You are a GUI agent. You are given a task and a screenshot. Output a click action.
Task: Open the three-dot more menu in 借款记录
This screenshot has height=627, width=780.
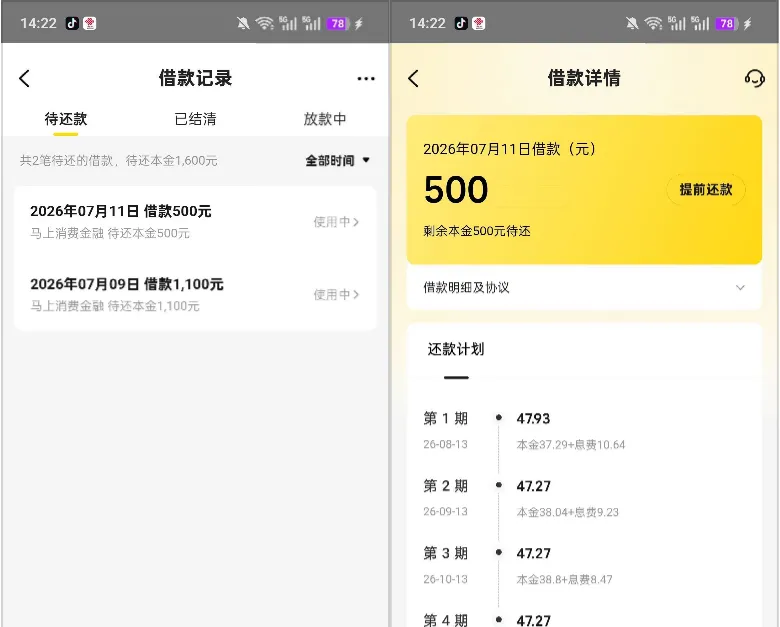366,79
